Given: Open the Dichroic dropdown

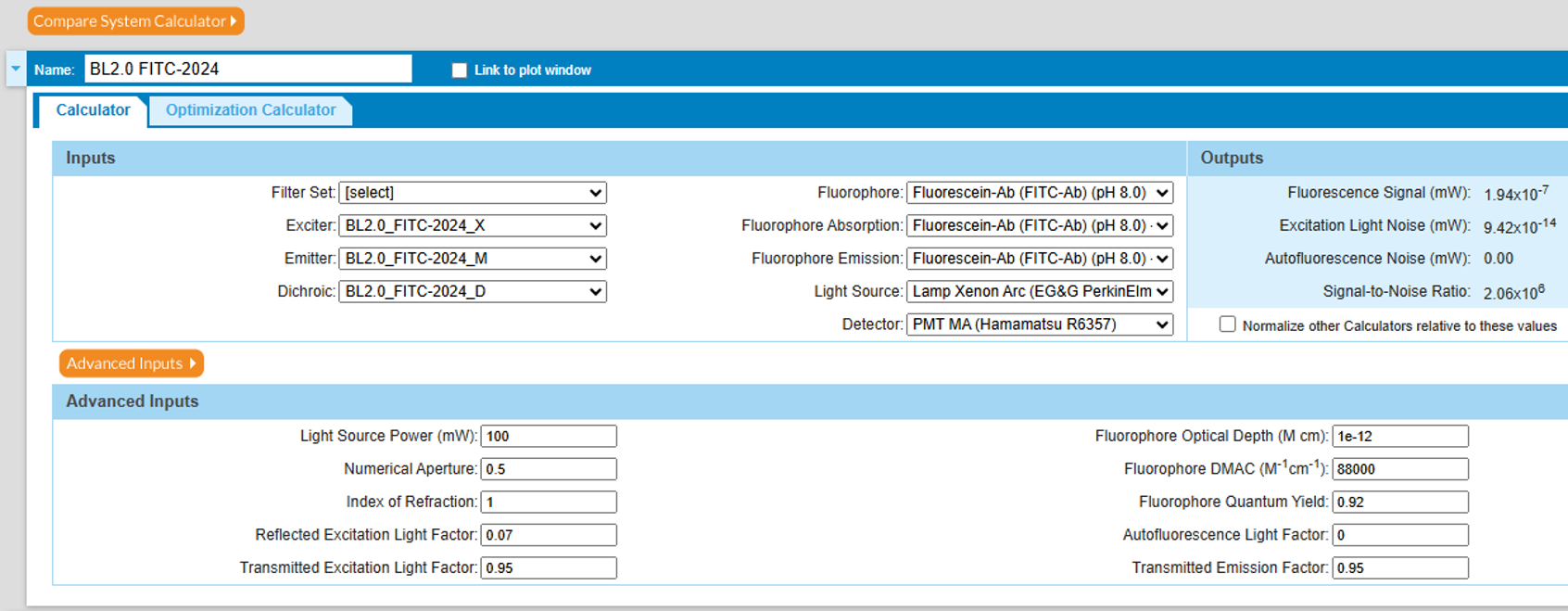Looking at the screenshot, I should (473, 291).
